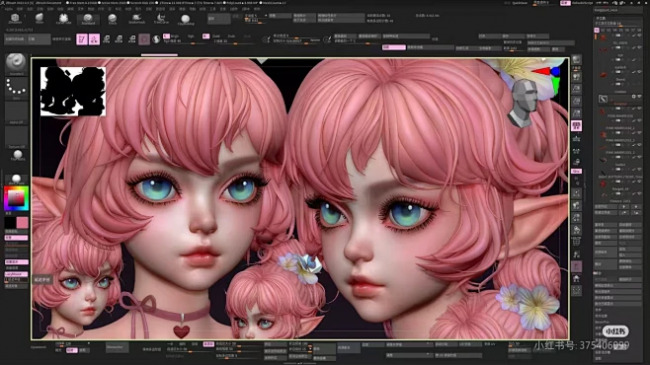Open the gear settings of the subtool folder
Screen dimensions: 650x365
tap(633, 96)
